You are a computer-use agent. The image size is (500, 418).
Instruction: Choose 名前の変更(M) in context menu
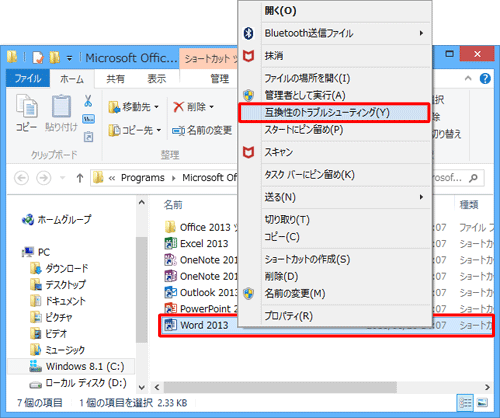click(x=335, y=293)
